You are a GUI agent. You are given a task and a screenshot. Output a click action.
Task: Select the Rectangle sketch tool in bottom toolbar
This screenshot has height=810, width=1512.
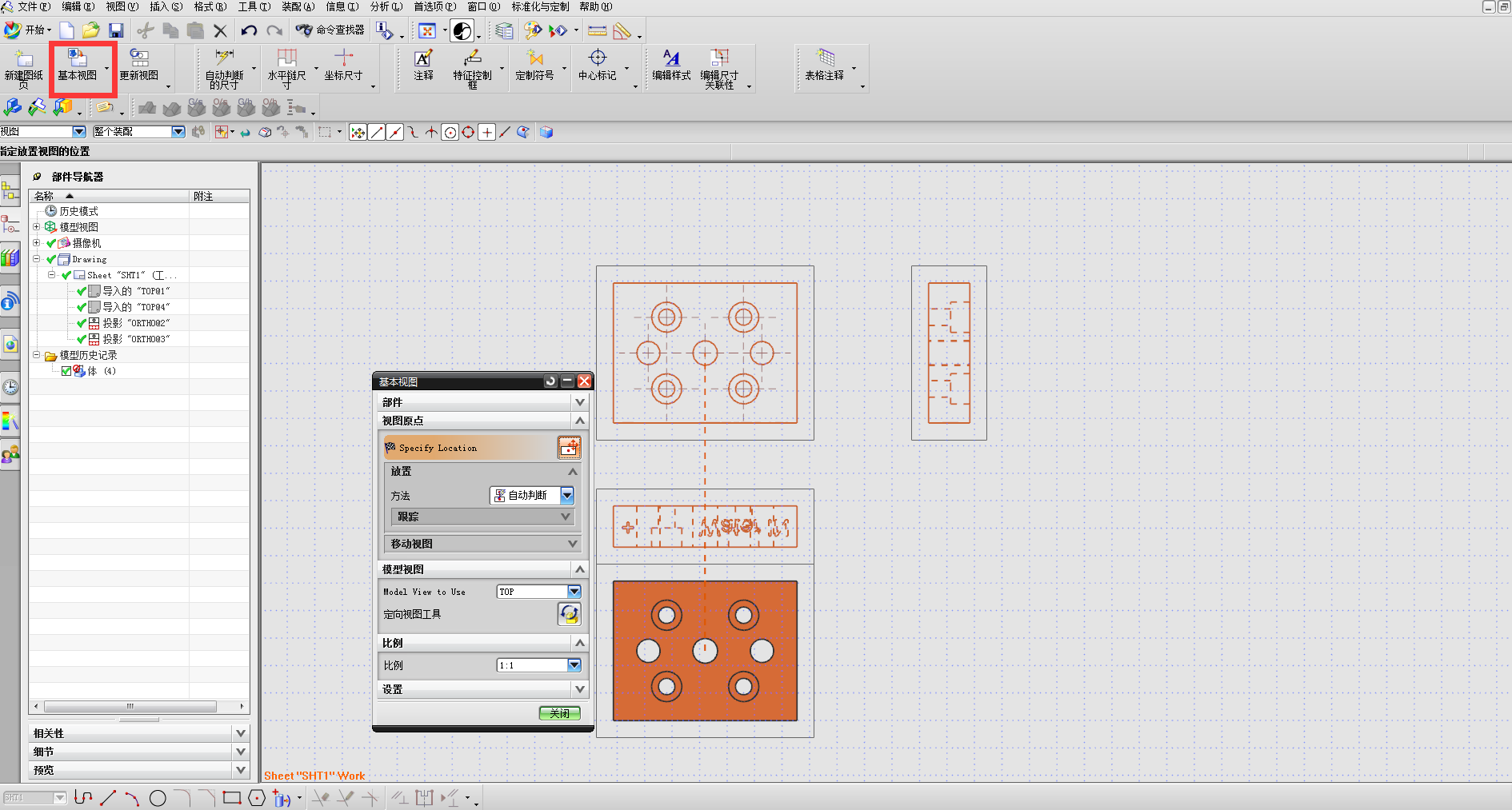click(232, 797)
